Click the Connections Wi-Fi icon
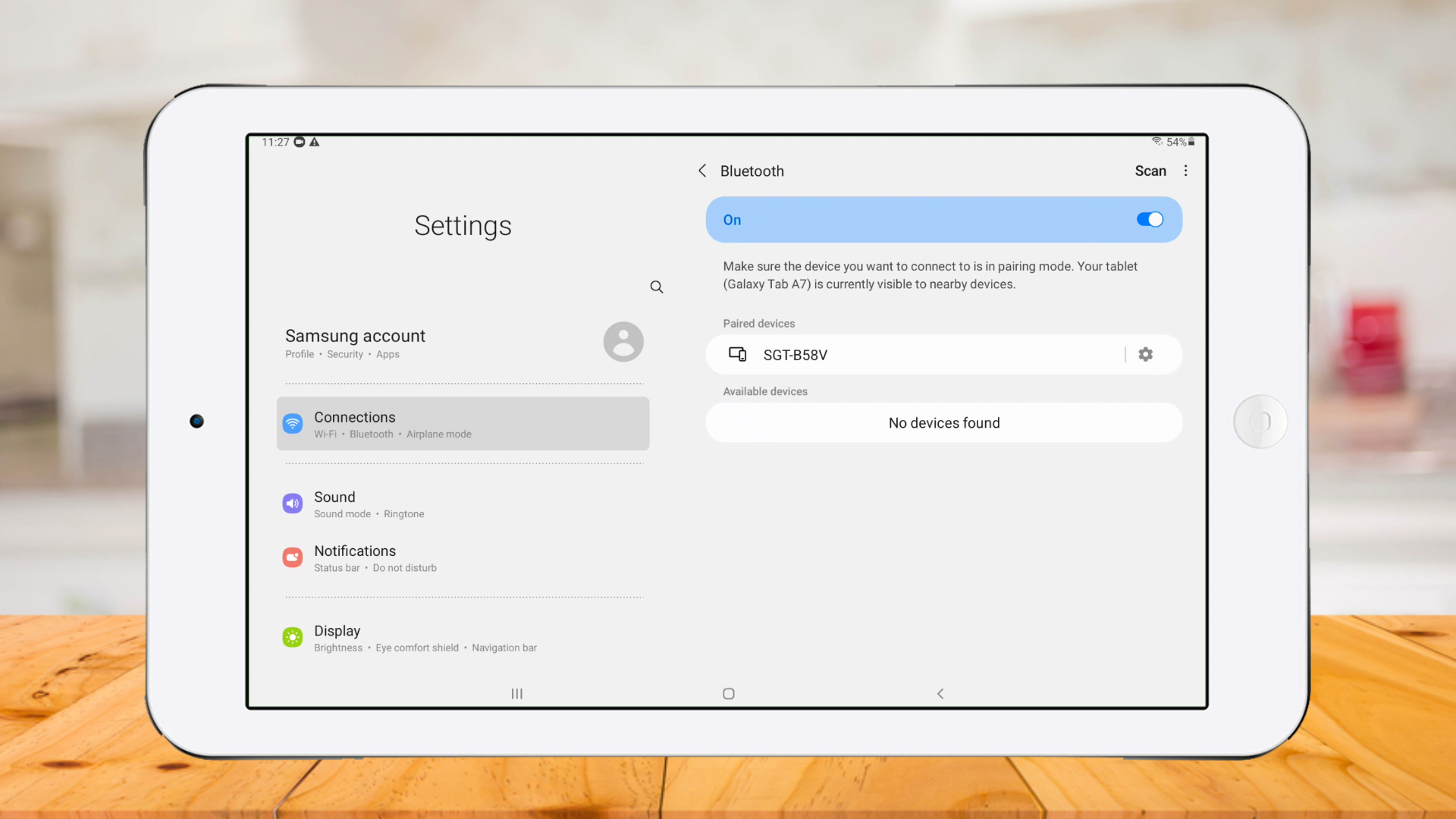 (x=293, y=424)
